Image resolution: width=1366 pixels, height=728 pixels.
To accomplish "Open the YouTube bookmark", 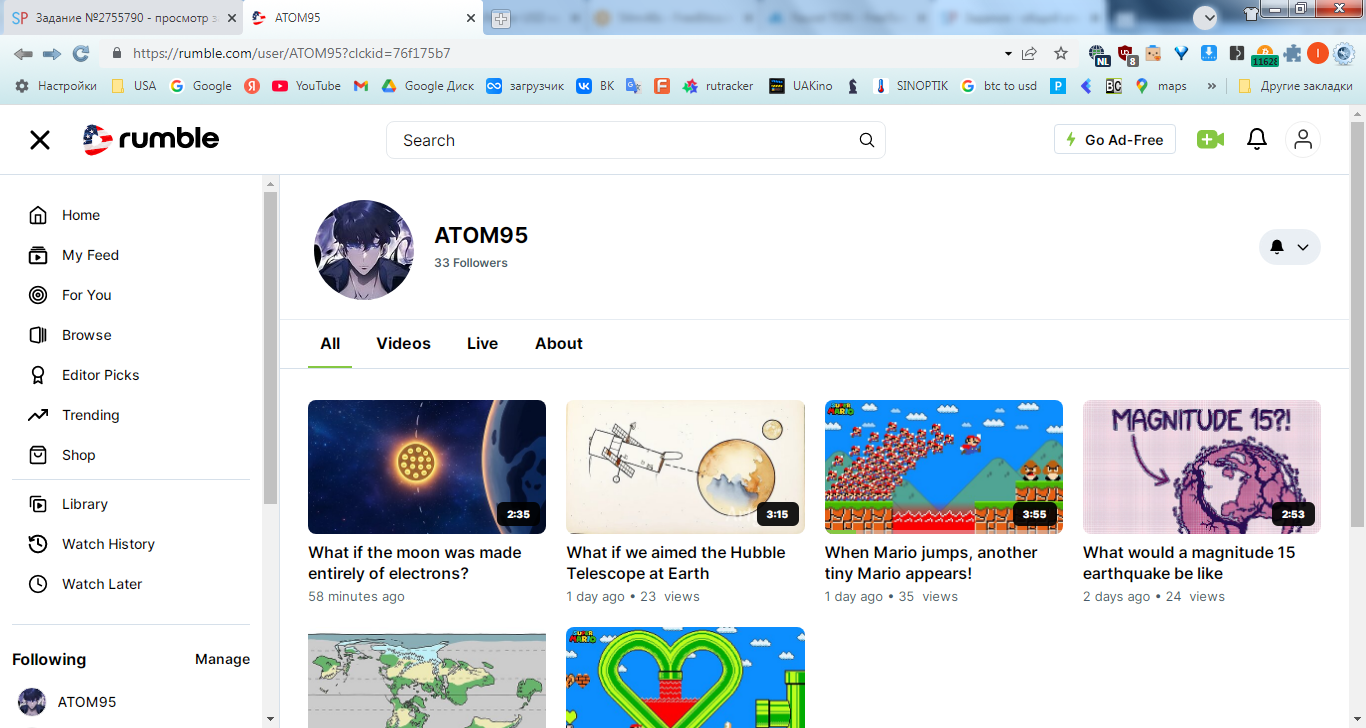I will point(307,86).
